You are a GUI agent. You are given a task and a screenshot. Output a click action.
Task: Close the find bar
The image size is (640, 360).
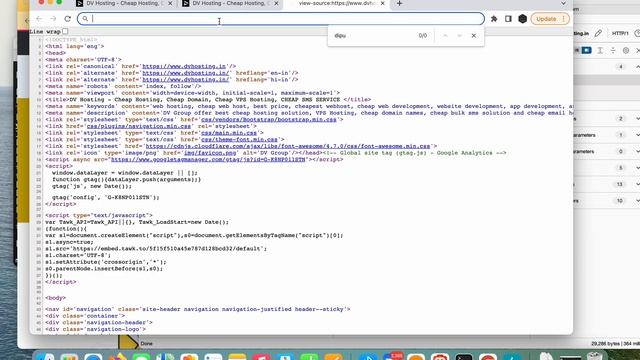(473, 36)
